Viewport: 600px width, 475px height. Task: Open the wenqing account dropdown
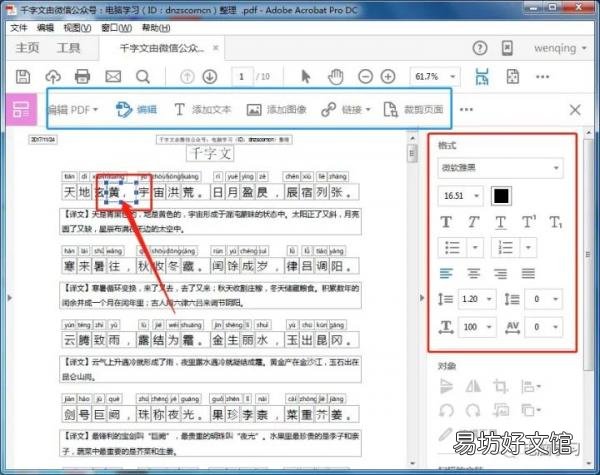(x=560, y=48)
